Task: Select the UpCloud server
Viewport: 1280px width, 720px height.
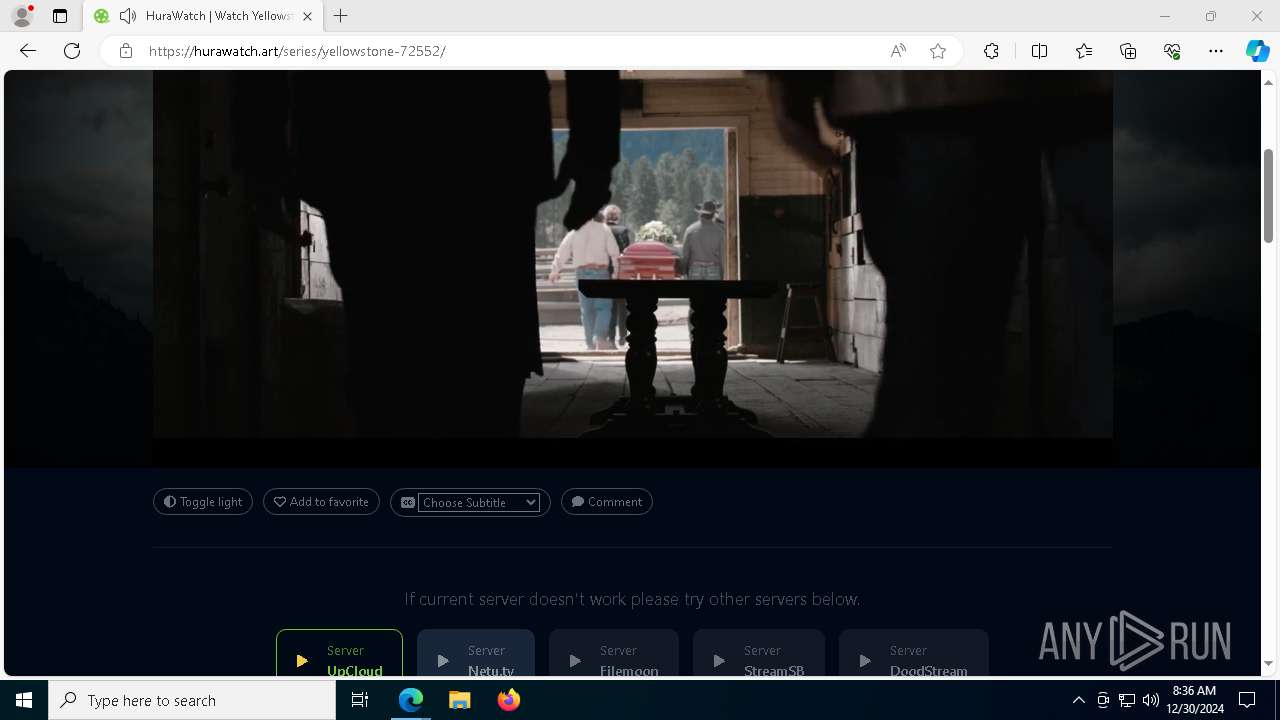Action: (339, 654)
